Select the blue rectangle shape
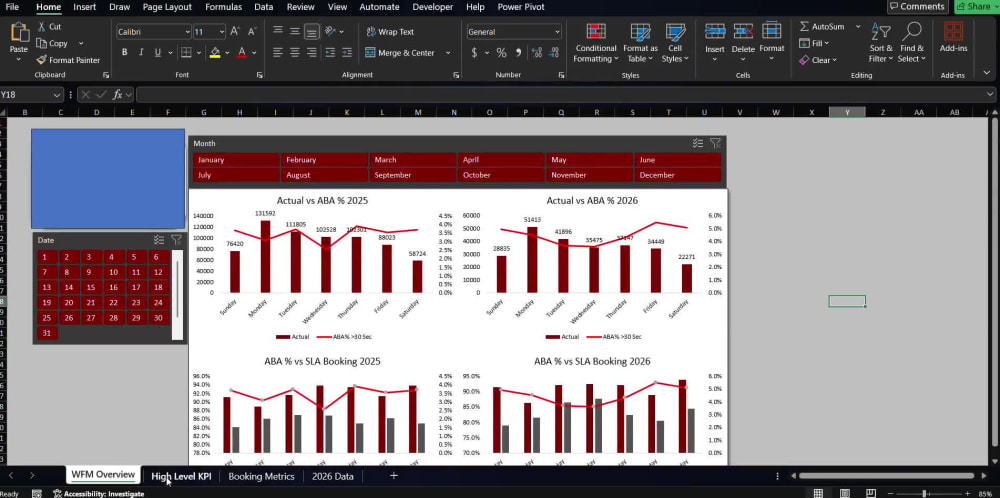This screenshot has height=498, width=1000. [x=108, y=179]
